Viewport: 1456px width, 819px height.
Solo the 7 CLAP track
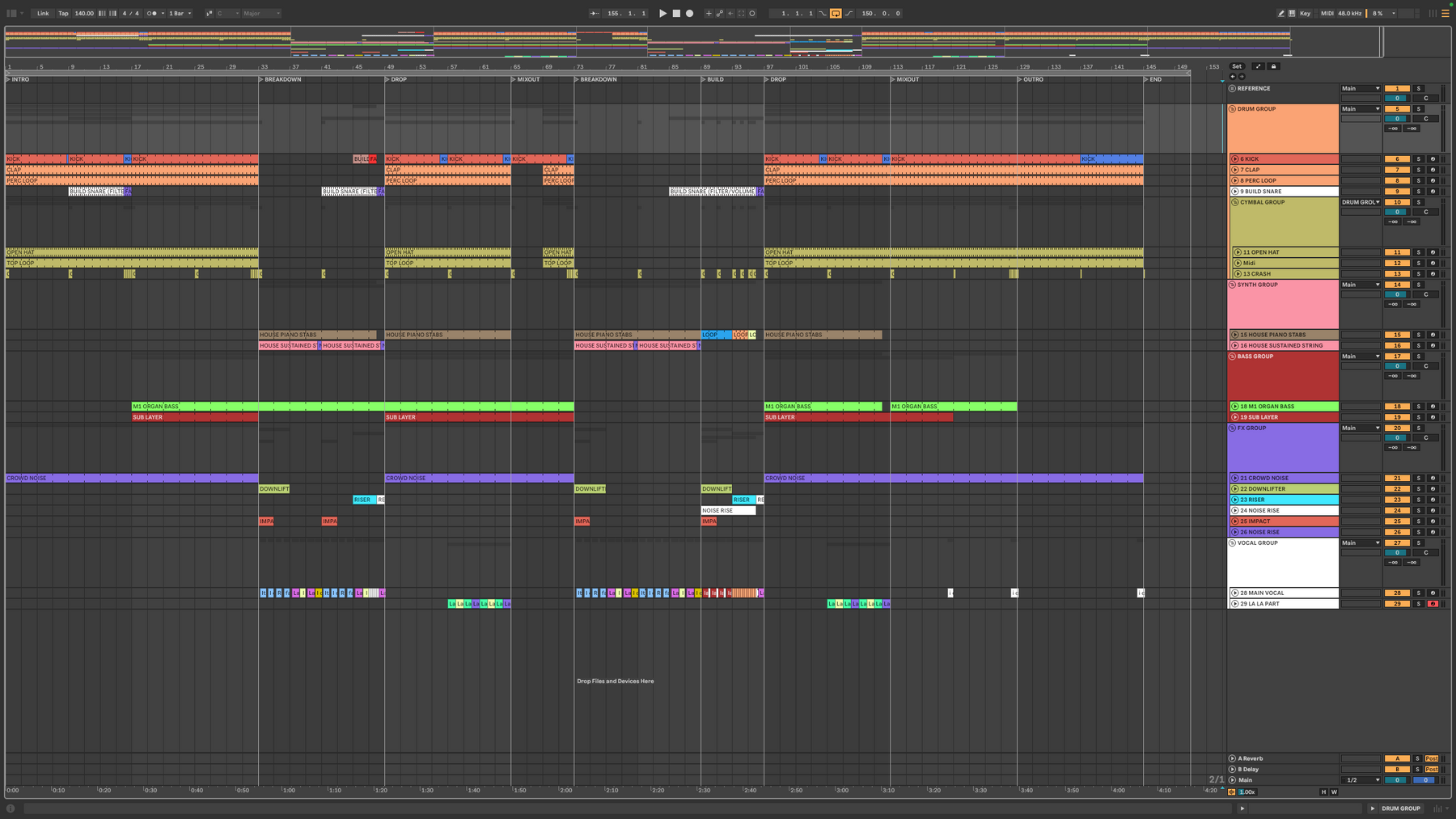click(x=1418, y=170)
